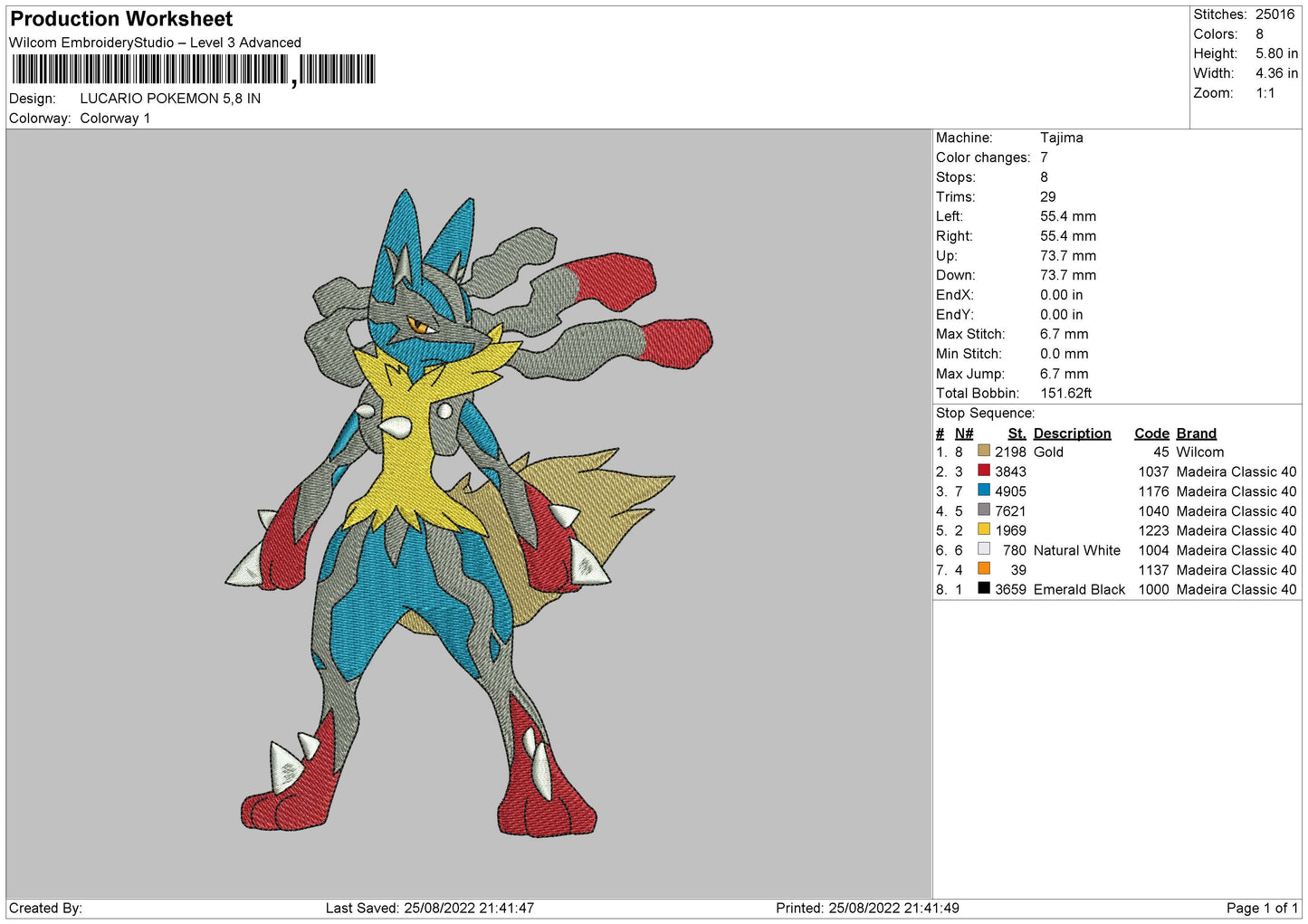Click the EndX value '0.00 in'

(1061, 295)
